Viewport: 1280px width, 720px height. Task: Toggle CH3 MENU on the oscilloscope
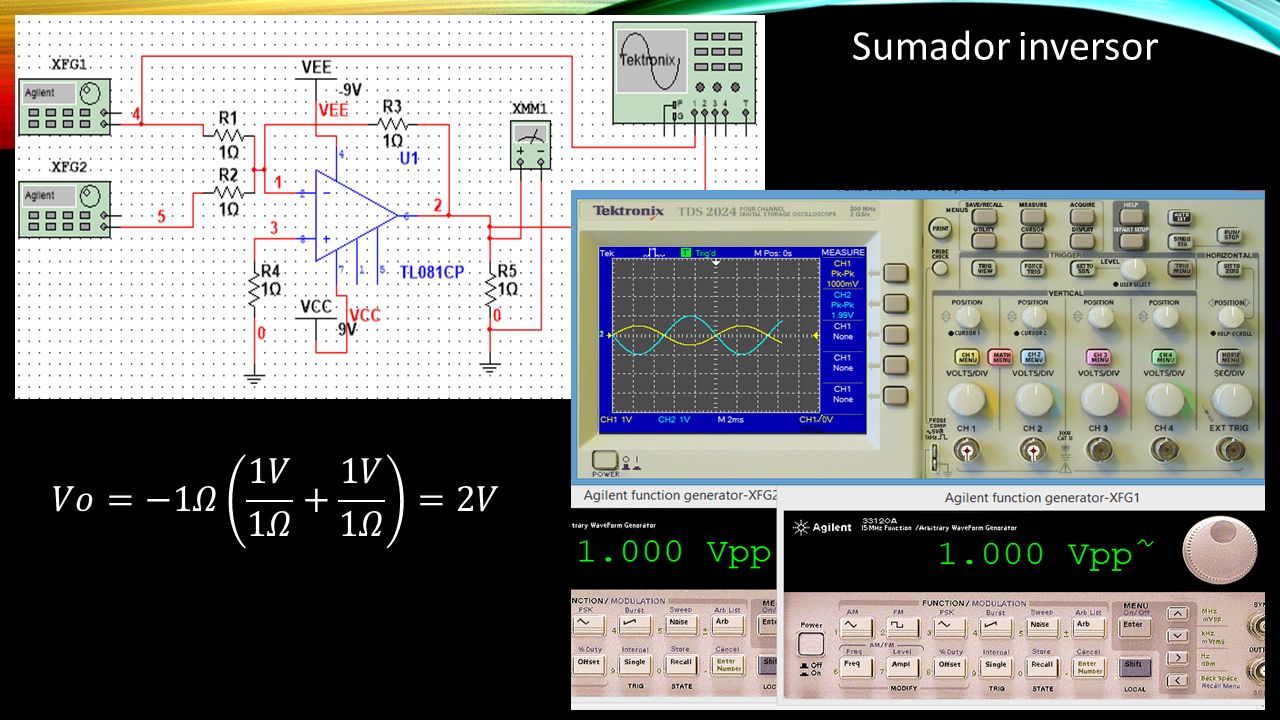pyautogui.click(x=1098, y=356)
